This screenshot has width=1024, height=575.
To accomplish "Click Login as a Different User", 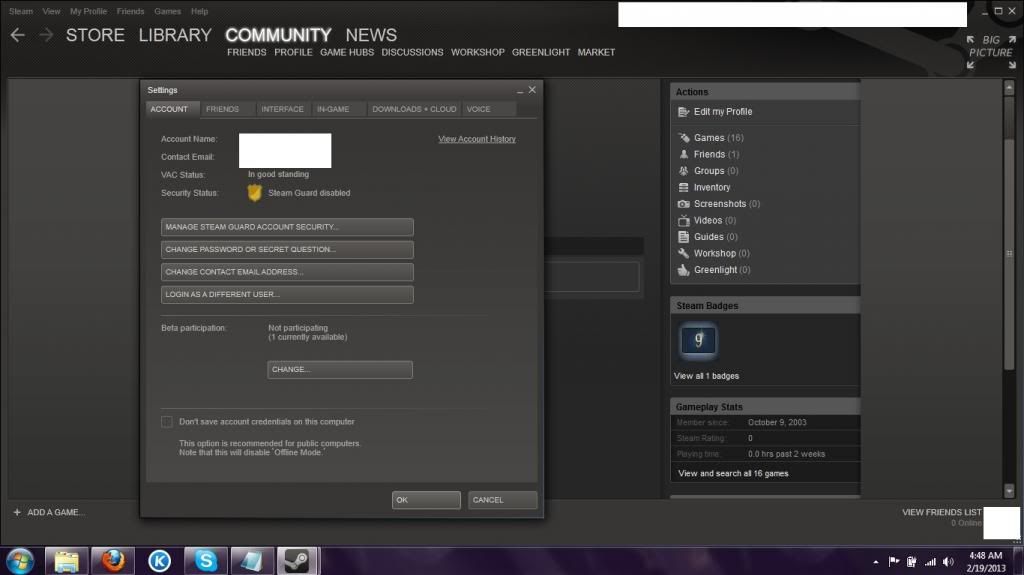I will click(287, 295).
